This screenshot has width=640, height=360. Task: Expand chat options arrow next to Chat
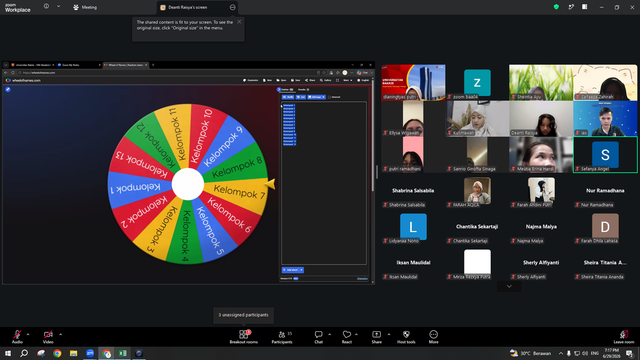pos(329,335)
